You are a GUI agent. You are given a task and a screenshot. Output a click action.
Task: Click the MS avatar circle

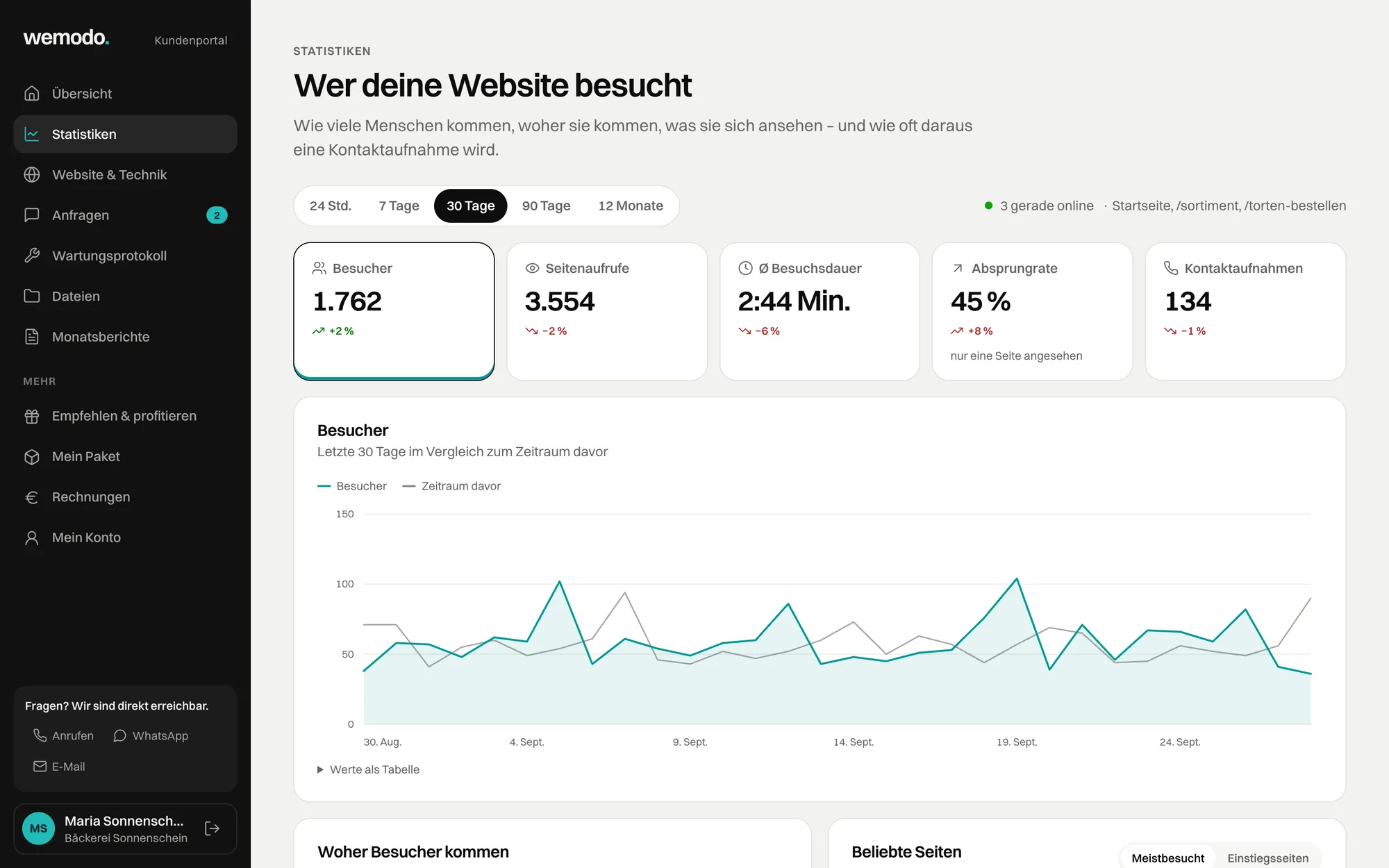(39, 828)
